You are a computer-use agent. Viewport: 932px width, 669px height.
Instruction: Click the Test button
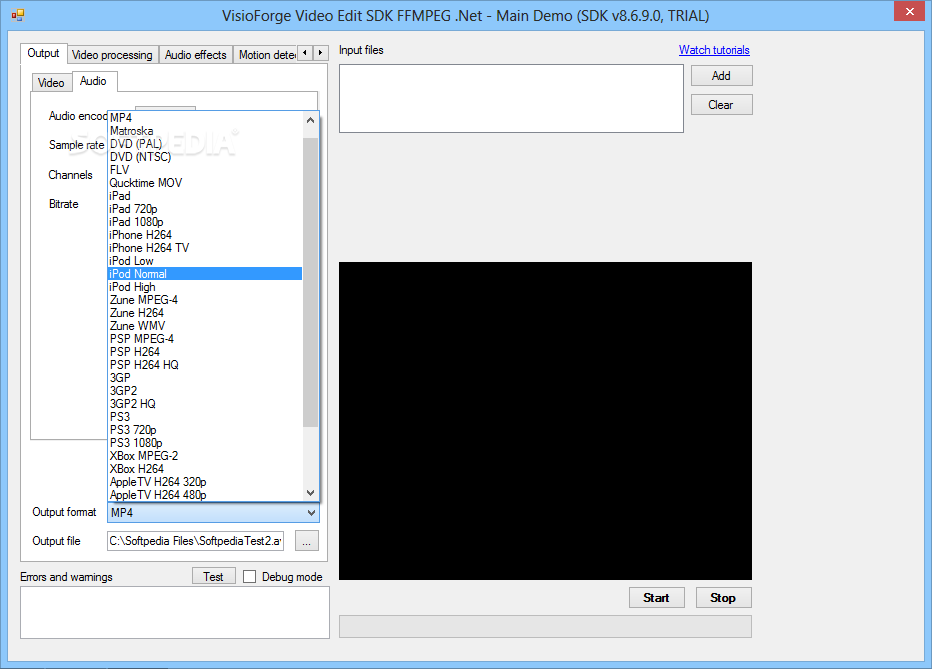click(213, 576)
